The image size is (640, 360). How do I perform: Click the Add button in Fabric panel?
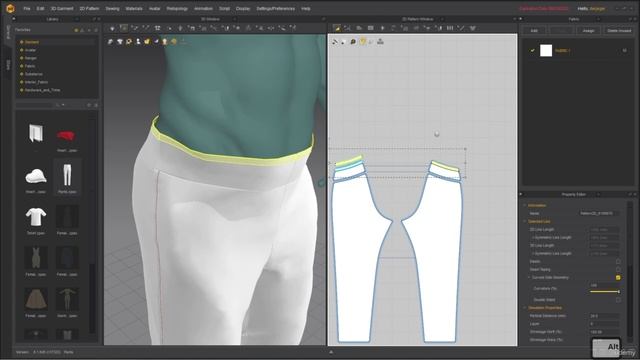pos(534,31)
